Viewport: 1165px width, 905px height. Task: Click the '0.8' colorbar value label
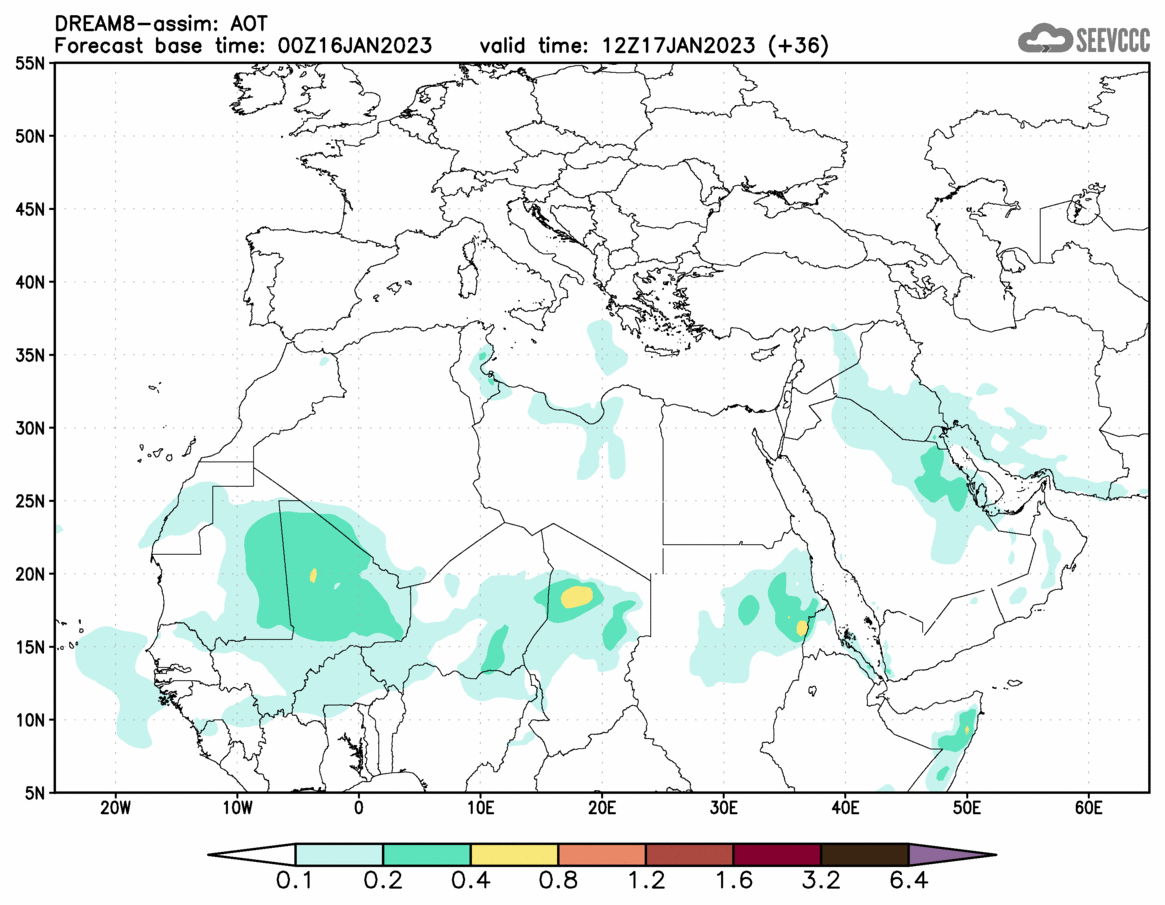tap(558, 881)
